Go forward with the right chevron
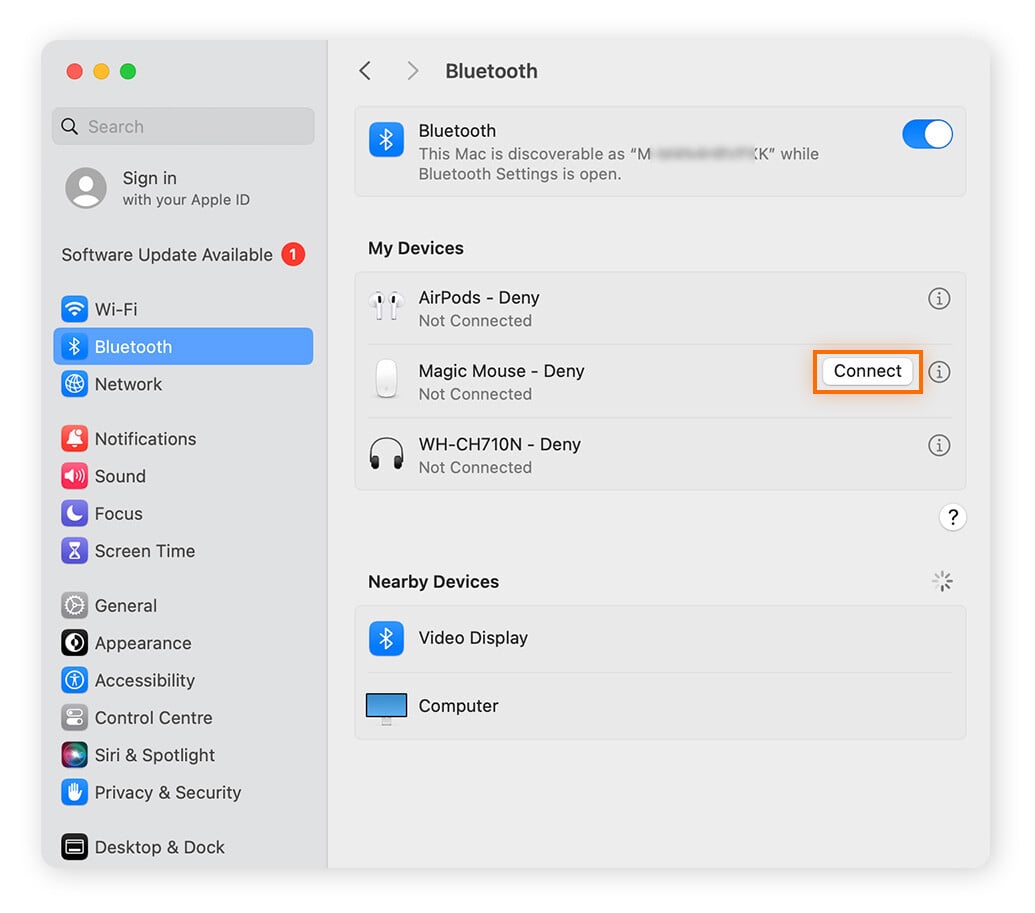This screenshot has height=913, width=1035. tap(412, 71)
